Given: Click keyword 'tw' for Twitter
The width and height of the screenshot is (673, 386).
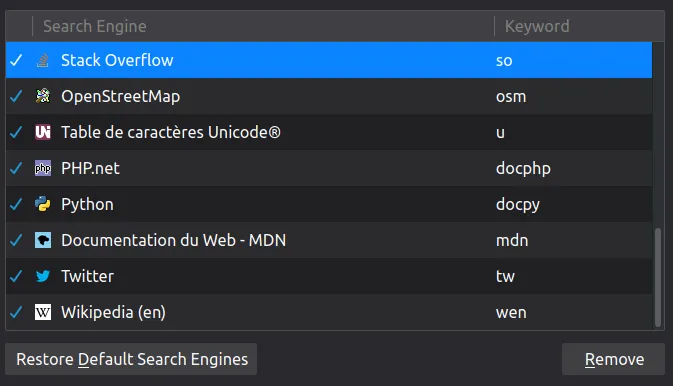Looking at the screenshot, I should [505, 277].
